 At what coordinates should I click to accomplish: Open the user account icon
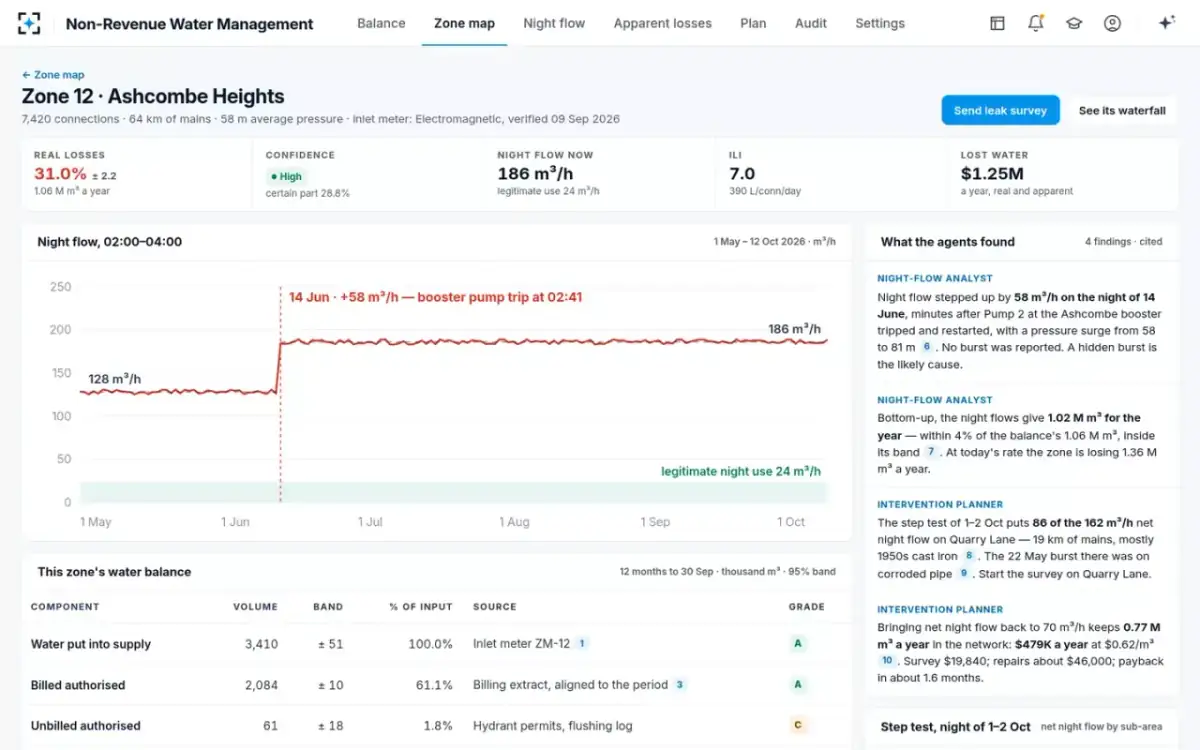tap(1112, 23)
